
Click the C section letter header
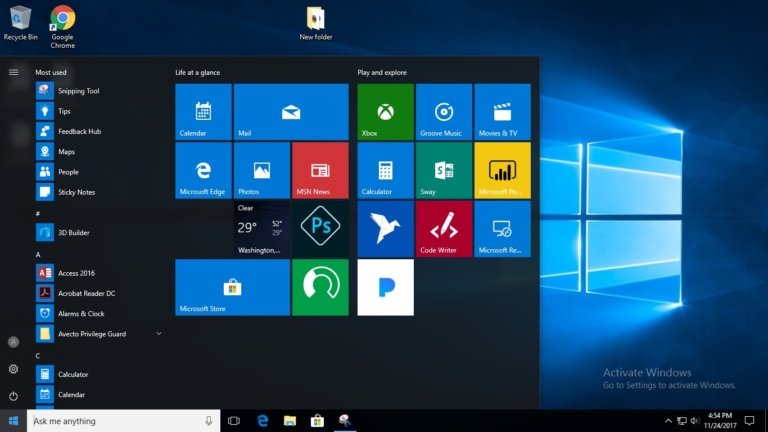tap(38, 356)
